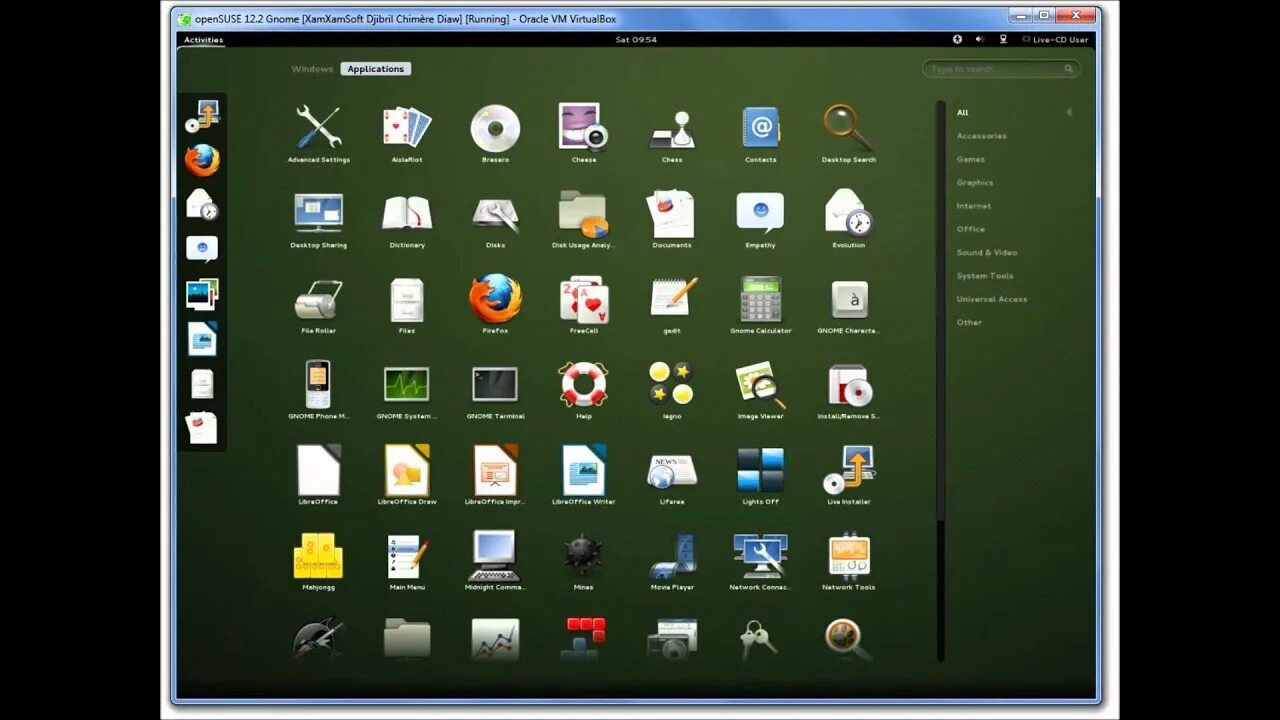Launch the Dictionary app

point(407,219)
